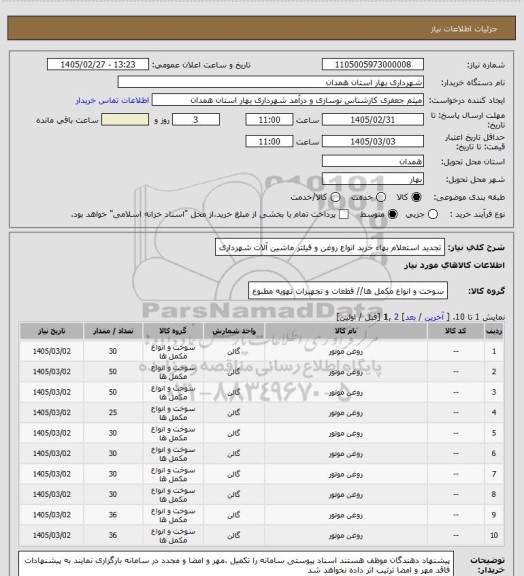Choose the متوسط purchase type radio
The width and height of the screenshot is (524, 576).
392,214
